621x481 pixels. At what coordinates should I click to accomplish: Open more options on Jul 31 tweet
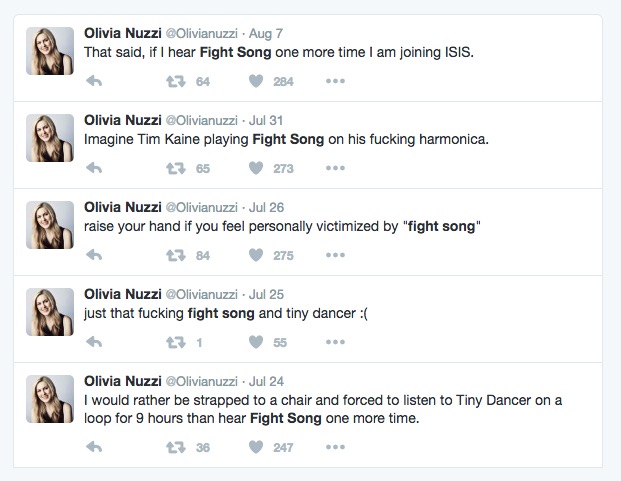point(335,168)
